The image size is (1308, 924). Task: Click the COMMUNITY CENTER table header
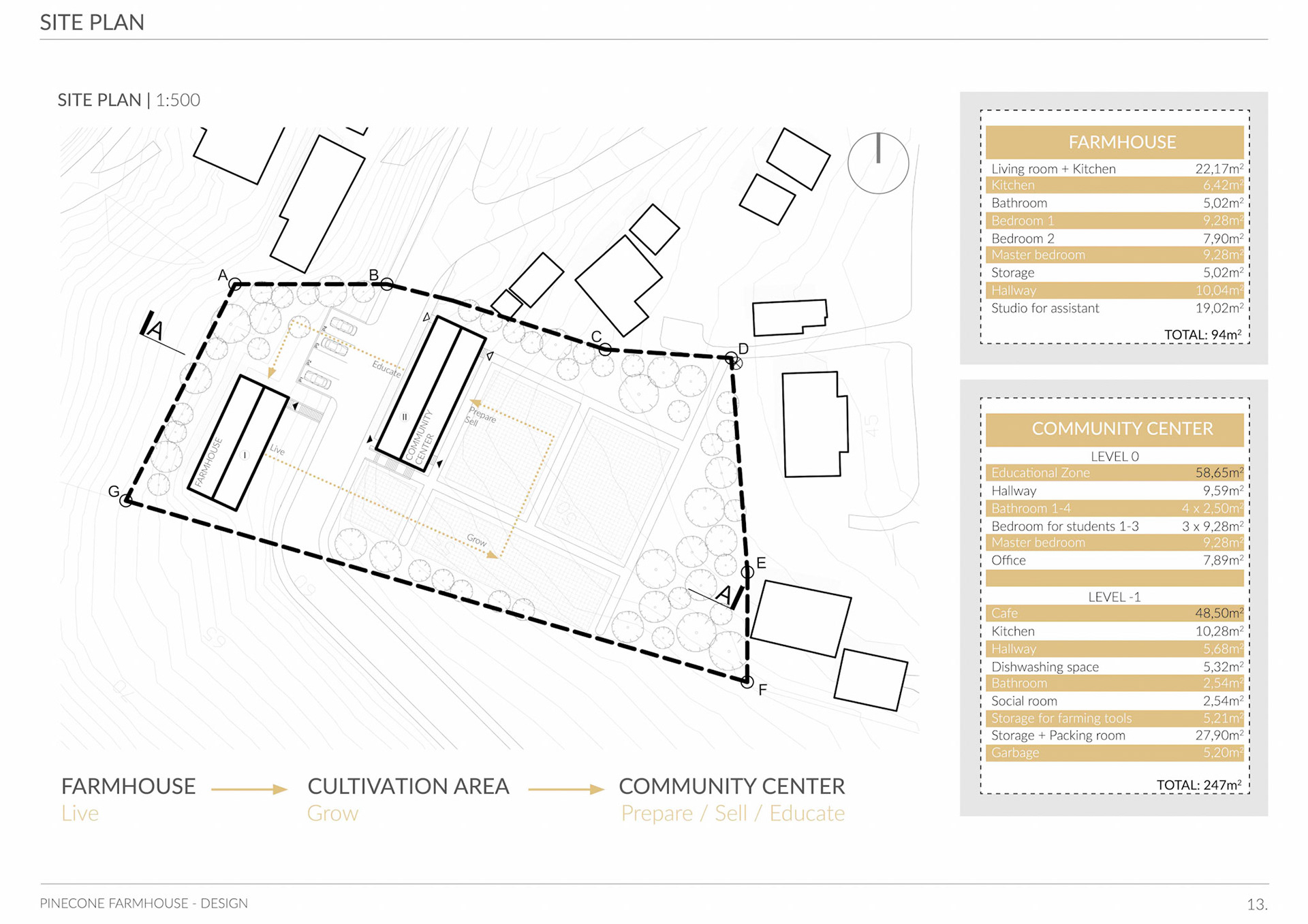tap(1115, 429)
